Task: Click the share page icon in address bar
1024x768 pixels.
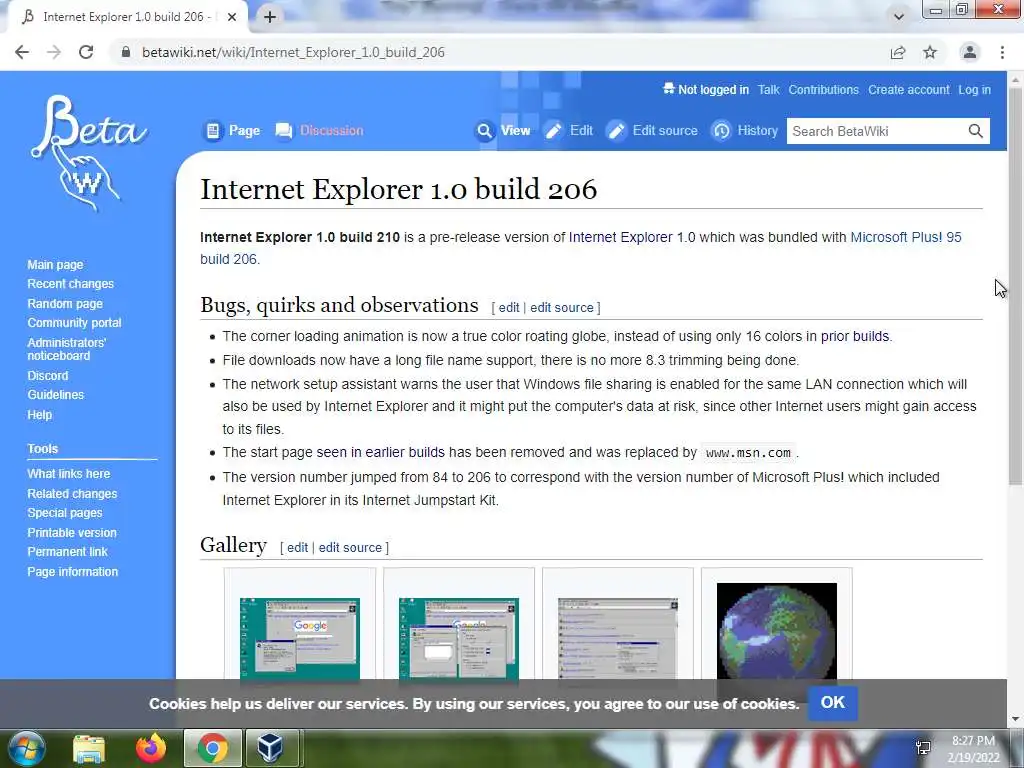Action: coord(898,52)
